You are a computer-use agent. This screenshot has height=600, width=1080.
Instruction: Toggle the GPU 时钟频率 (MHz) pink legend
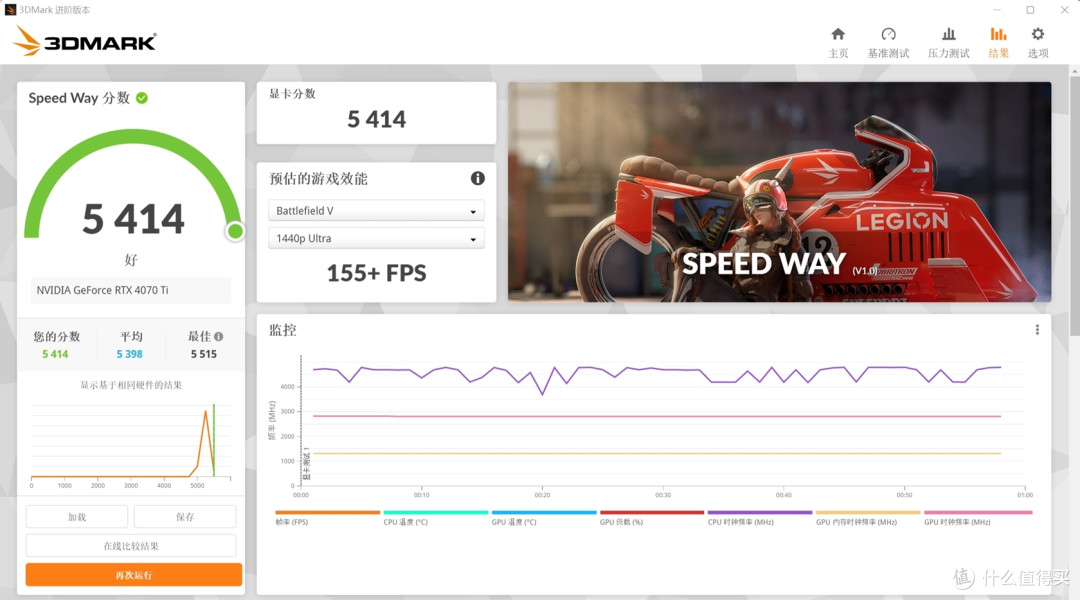click(978, 517)
